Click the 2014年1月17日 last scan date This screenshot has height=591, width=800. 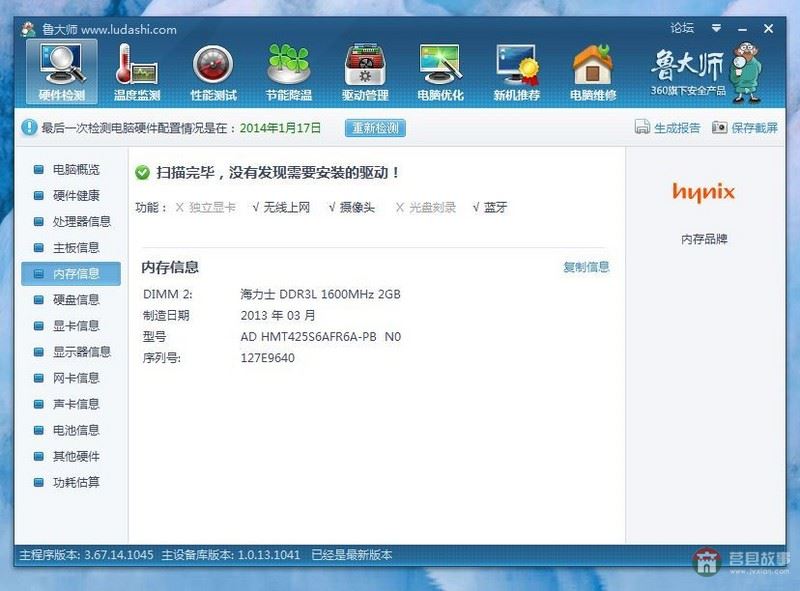point(280,128)
